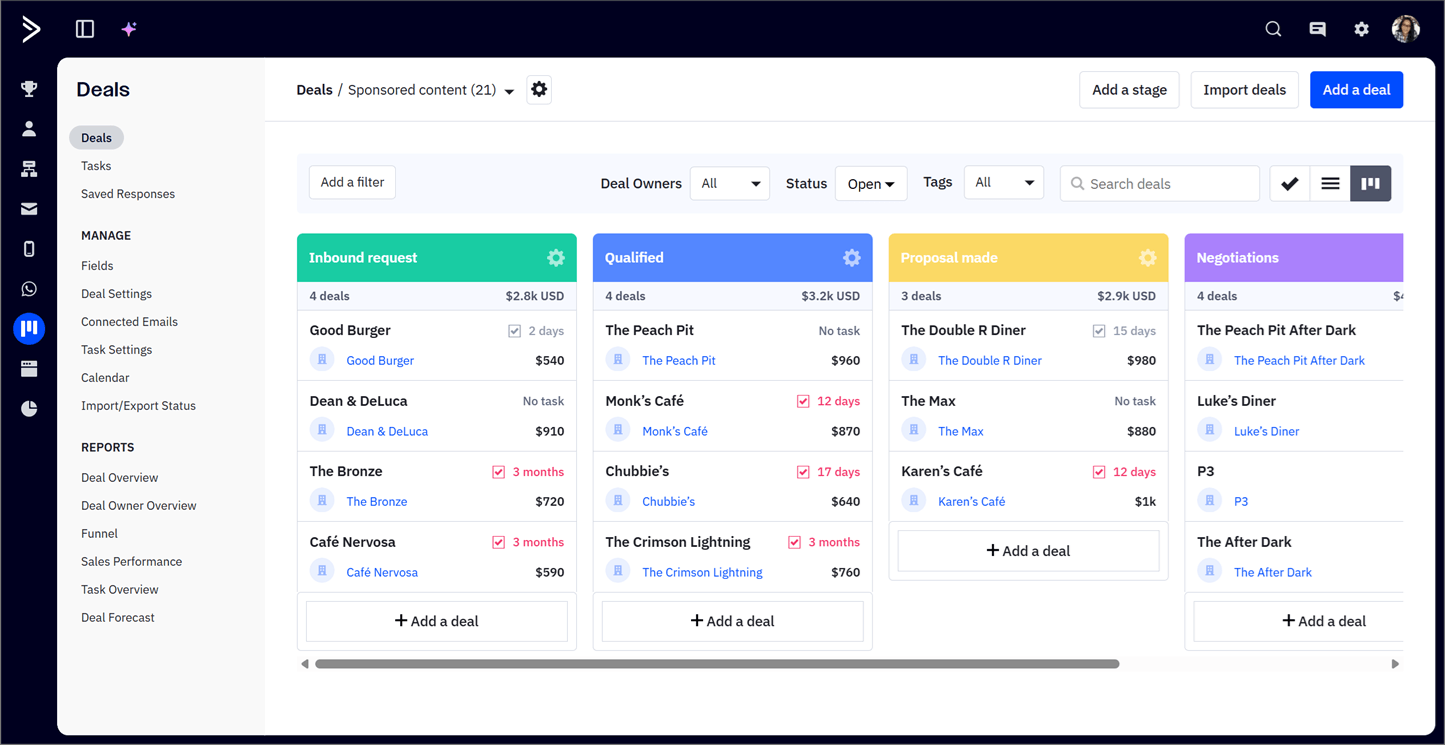Open account settings gear in top bar
Viewport: 1445px width, 745px height.
click(x=1361, y=29)
